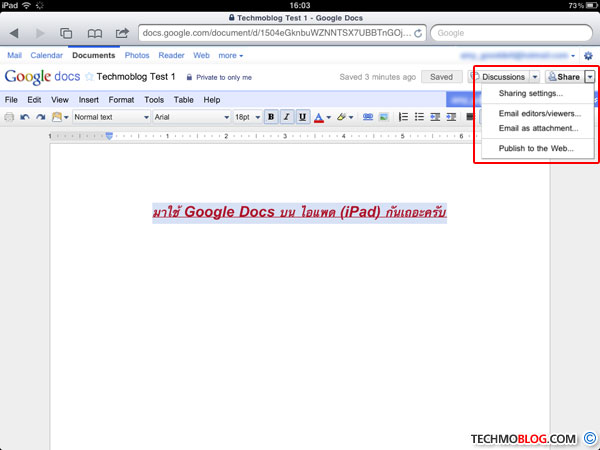Click the Google docs logo
The height and width of the screenshot is (450, 600).
[x=42, y=77]
